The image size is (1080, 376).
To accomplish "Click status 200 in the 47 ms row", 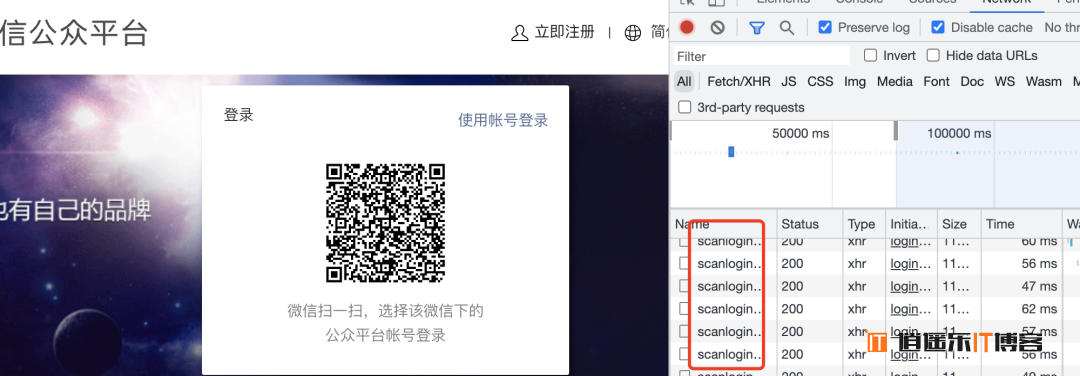I will pyautogui.click(x=792, y=286).
